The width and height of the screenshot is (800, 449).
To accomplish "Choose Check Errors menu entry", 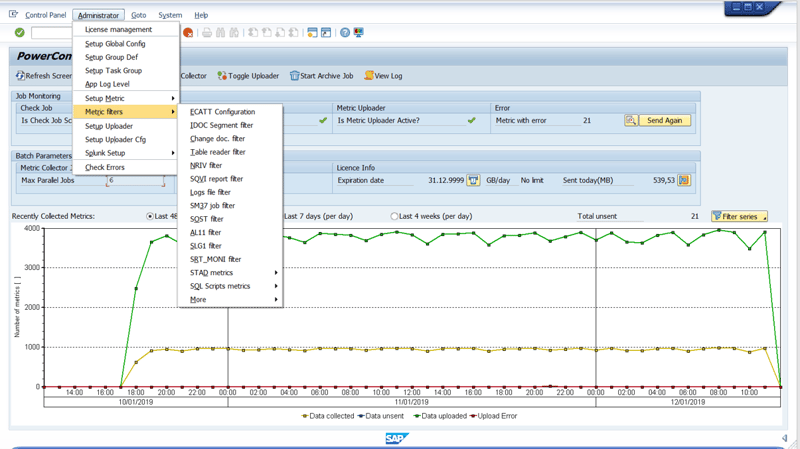I will tap(126, 167).
